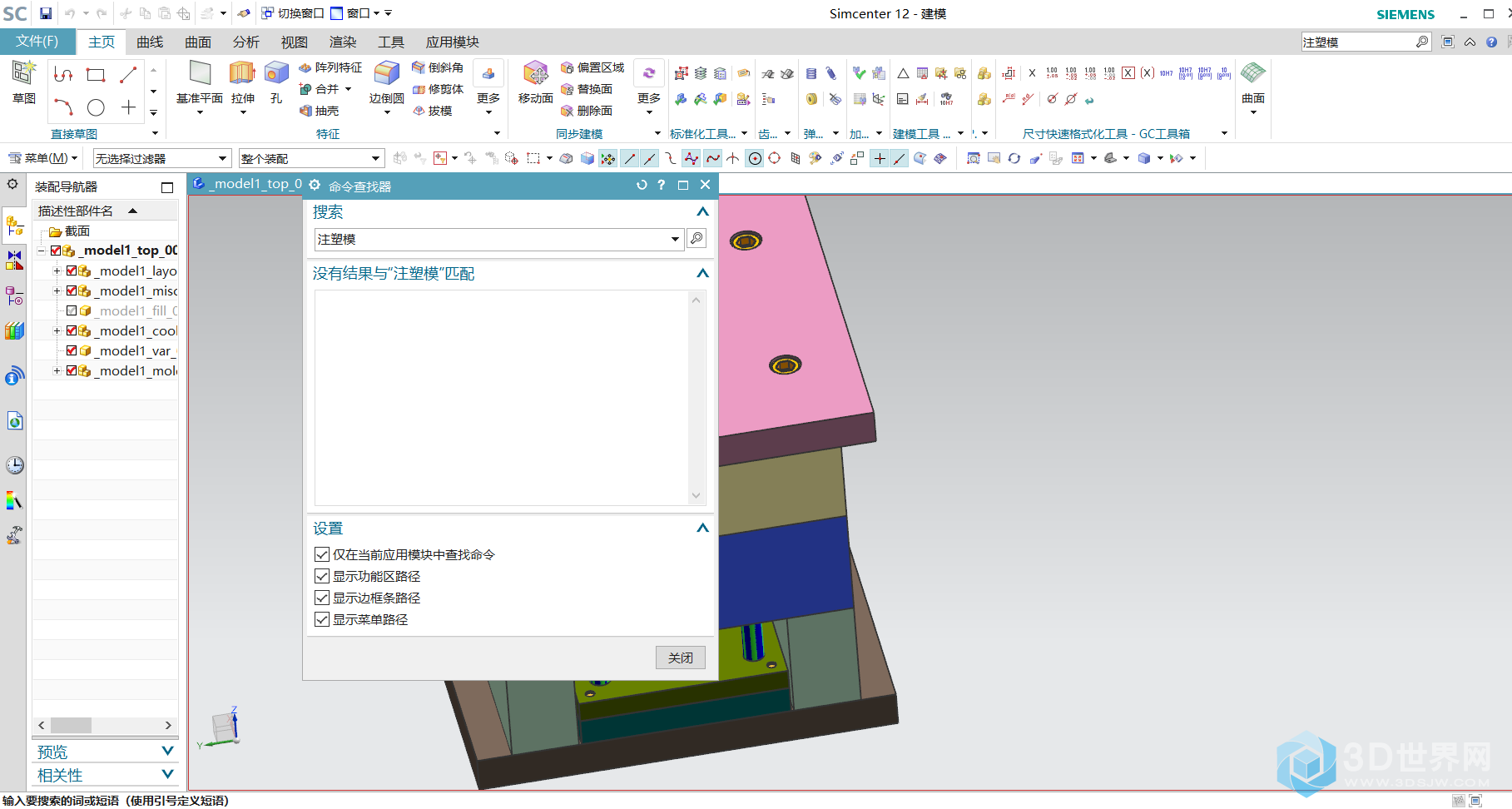Select the circle sketch tool
This screenshot has height=809, width=1512.
coord(96,107)
